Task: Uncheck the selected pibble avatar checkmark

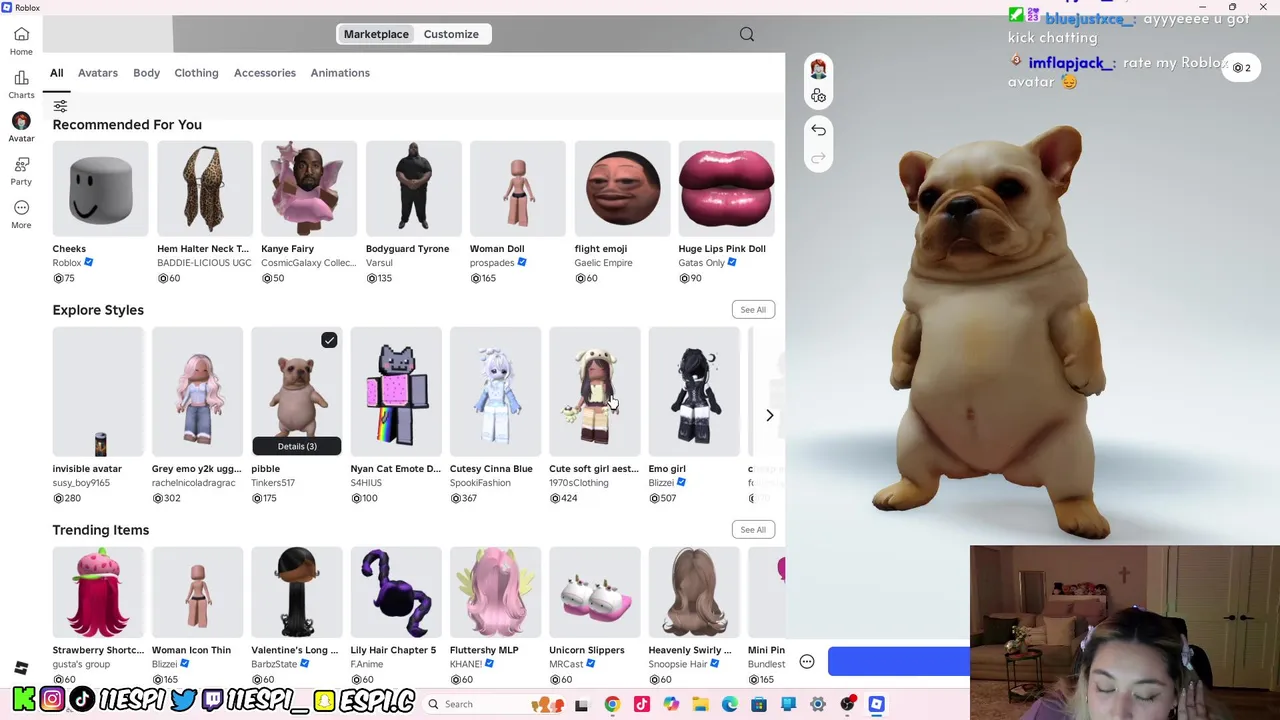Action: 329,341
